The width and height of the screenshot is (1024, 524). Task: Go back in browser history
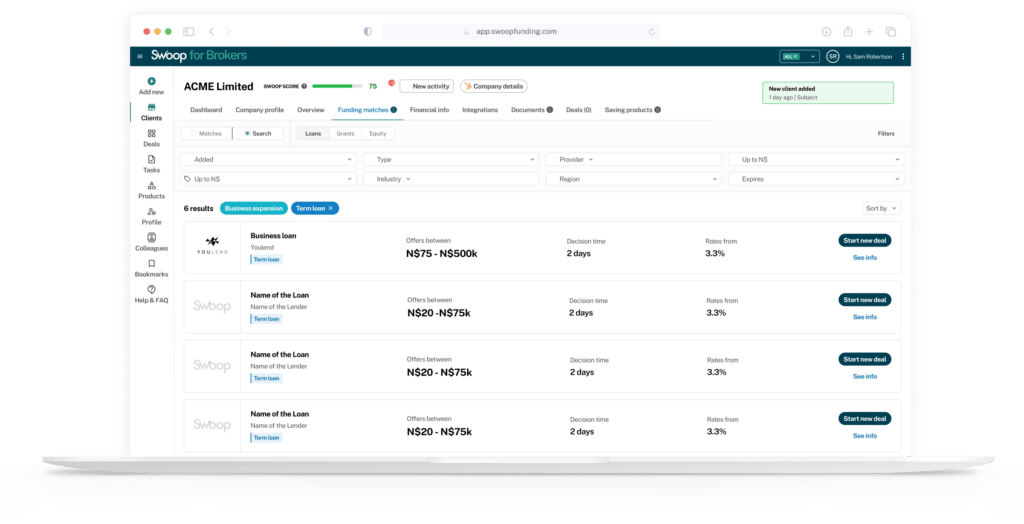coord(212,31)
